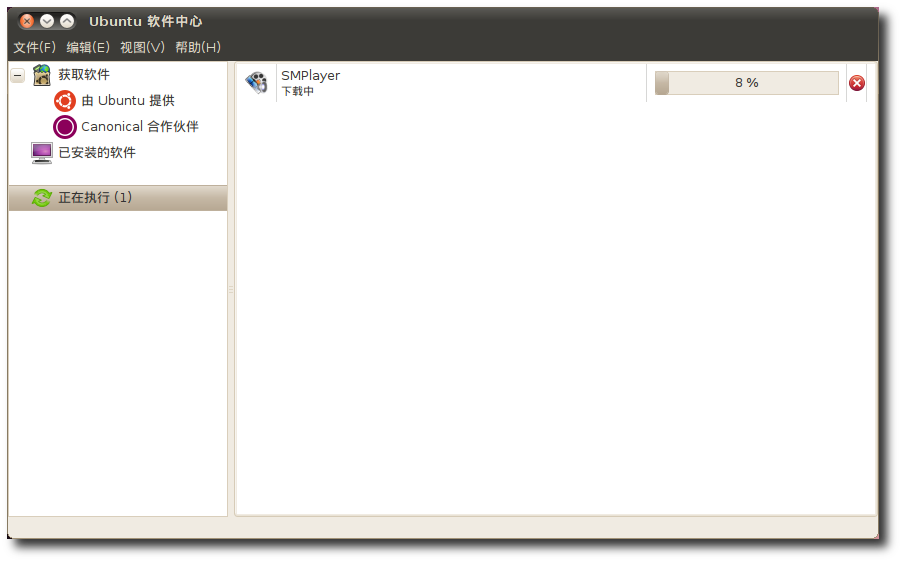Screen dimensions: 902x562
Task: Open the 文件(F) menu
Action: 35,47
